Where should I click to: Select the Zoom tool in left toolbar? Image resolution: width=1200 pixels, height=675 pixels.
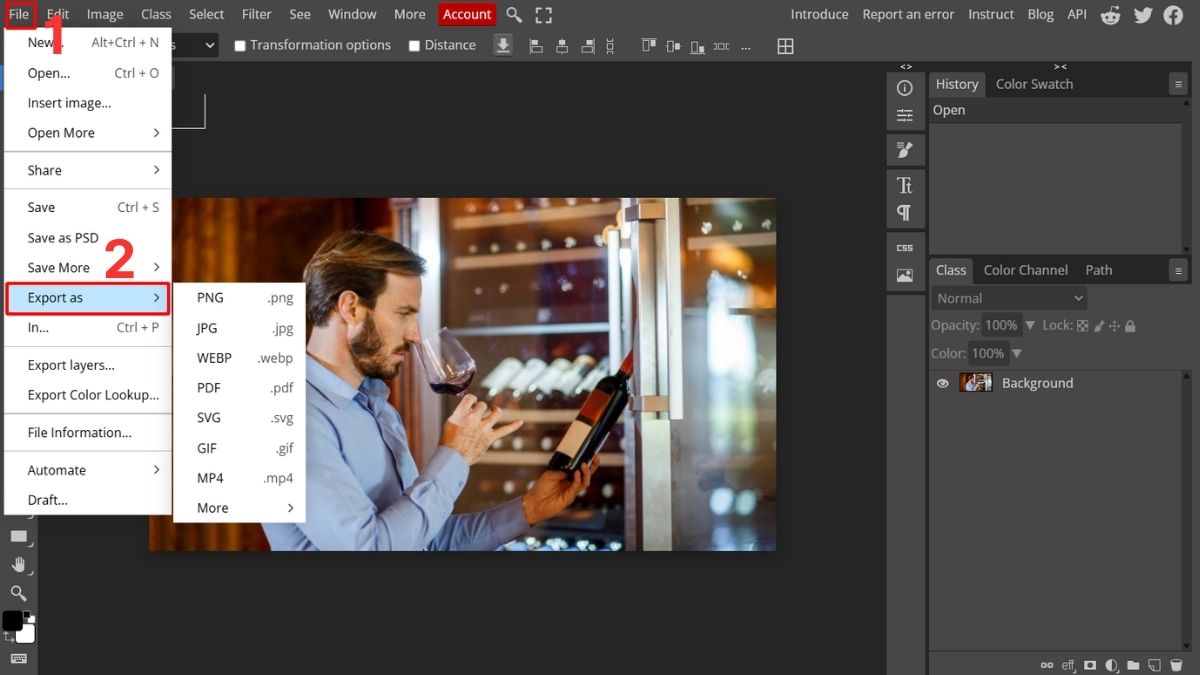(x=18, y=593)
